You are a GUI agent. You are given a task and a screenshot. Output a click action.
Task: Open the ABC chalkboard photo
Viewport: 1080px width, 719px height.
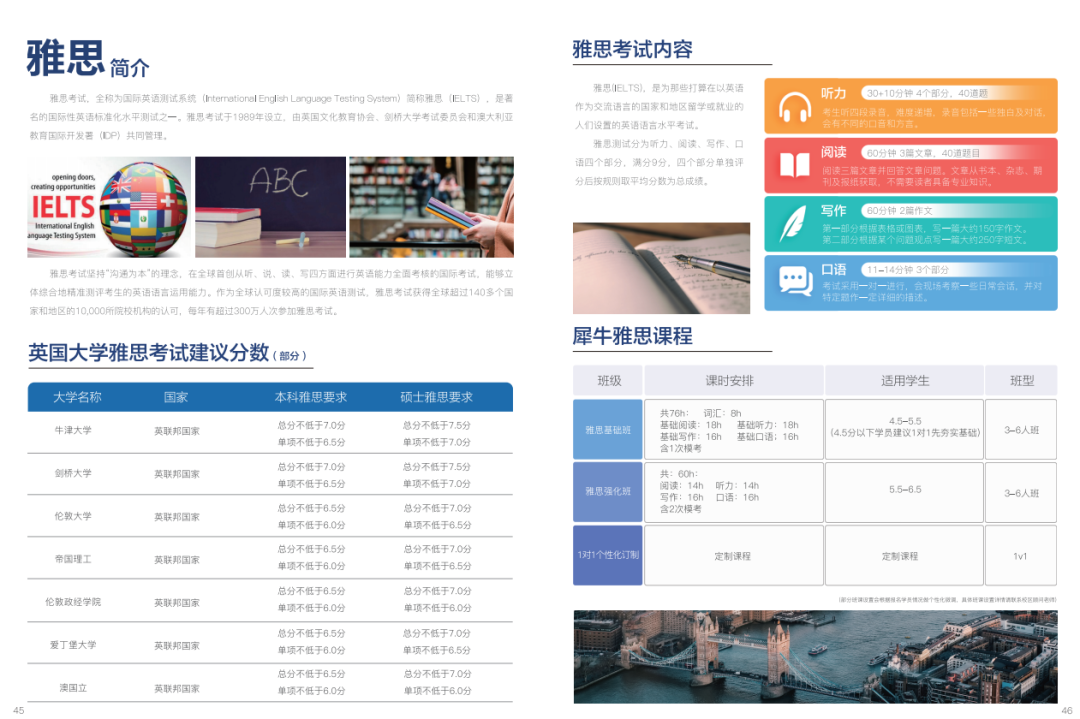[x=270, y=207]
